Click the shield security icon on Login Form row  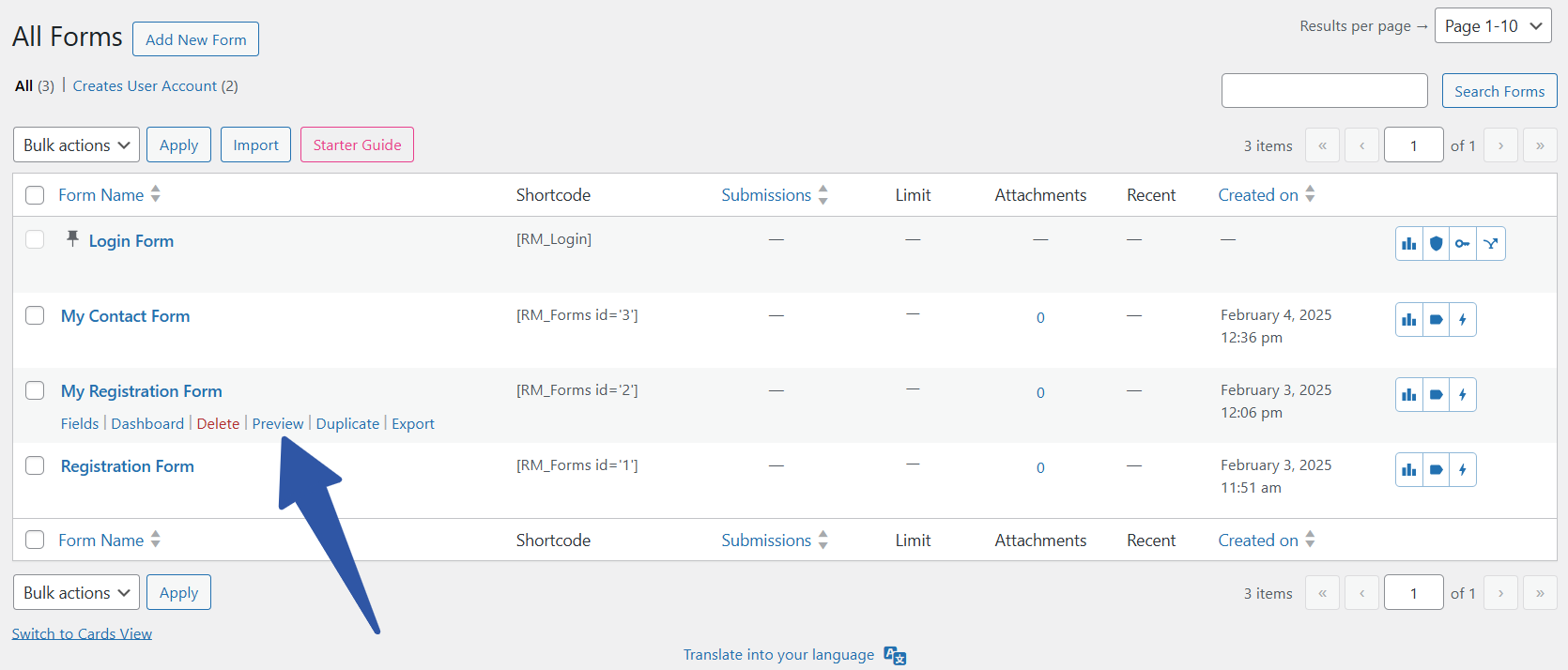tap(1437, 243)
